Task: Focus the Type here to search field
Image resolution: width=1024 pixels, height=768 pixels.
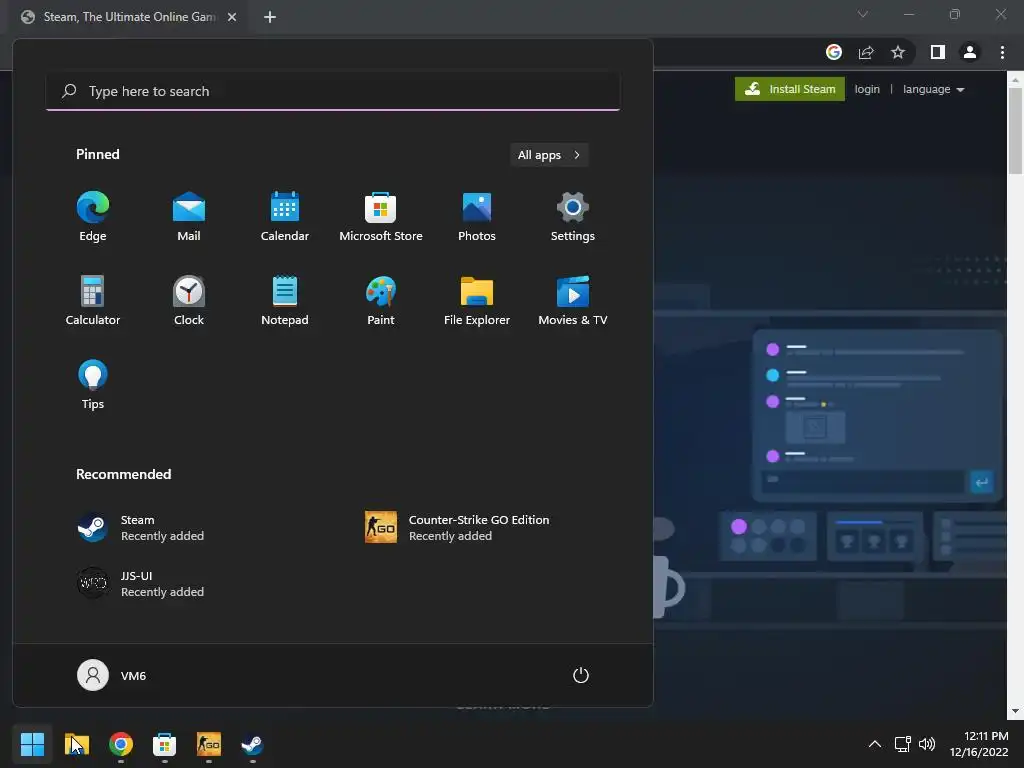Action: point(333,91)
